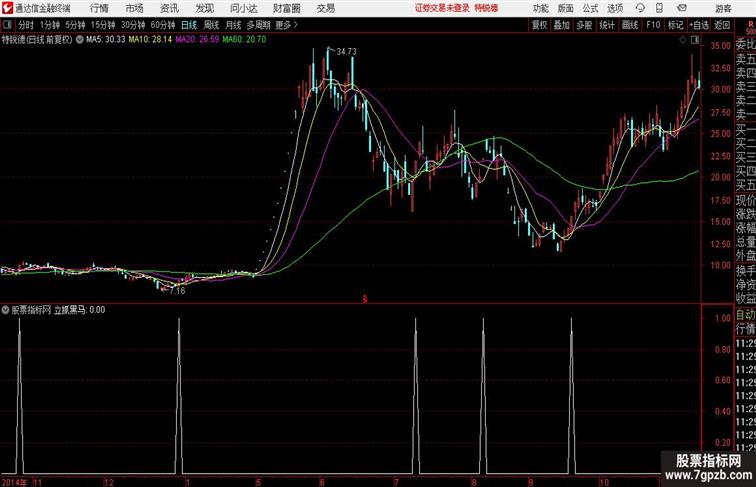The height and width of the screenshot is (487, 756).
Task: Click the diamond icon at chart top-right
Action: click(x=683, y=40)
